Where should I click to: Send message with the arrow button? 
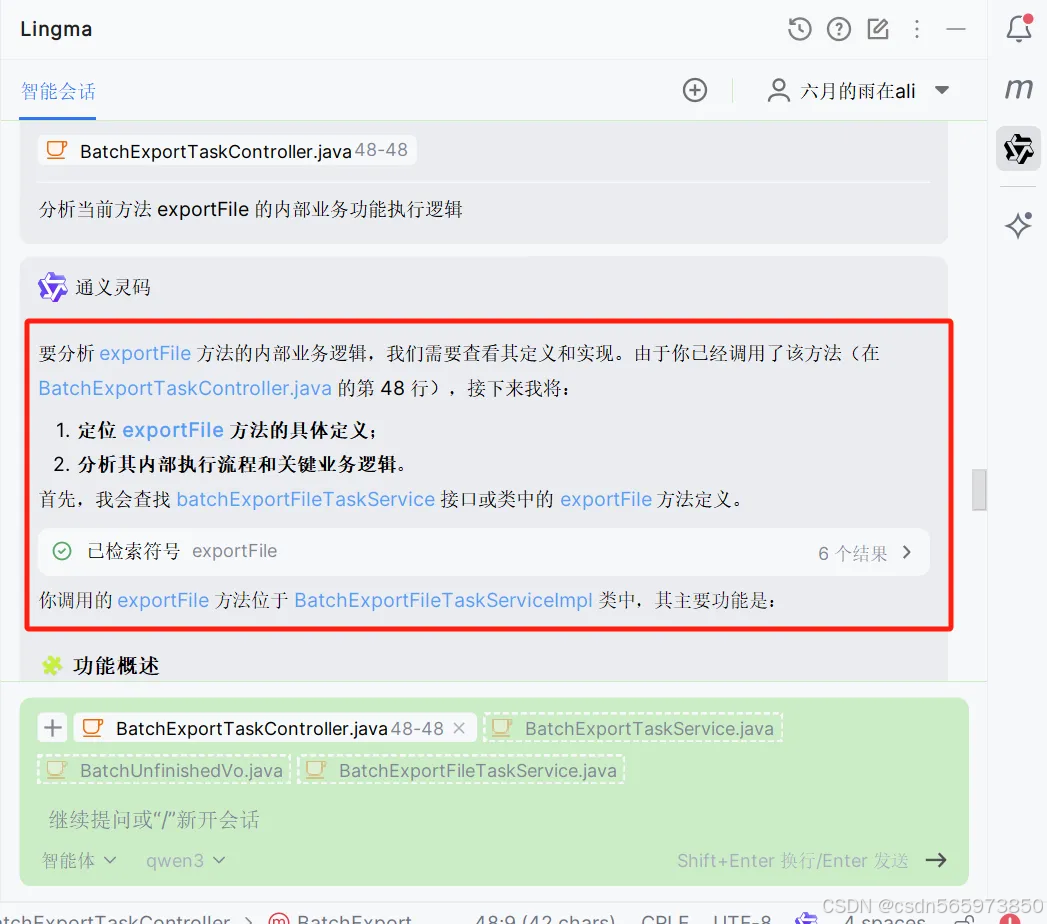(936, 860)
